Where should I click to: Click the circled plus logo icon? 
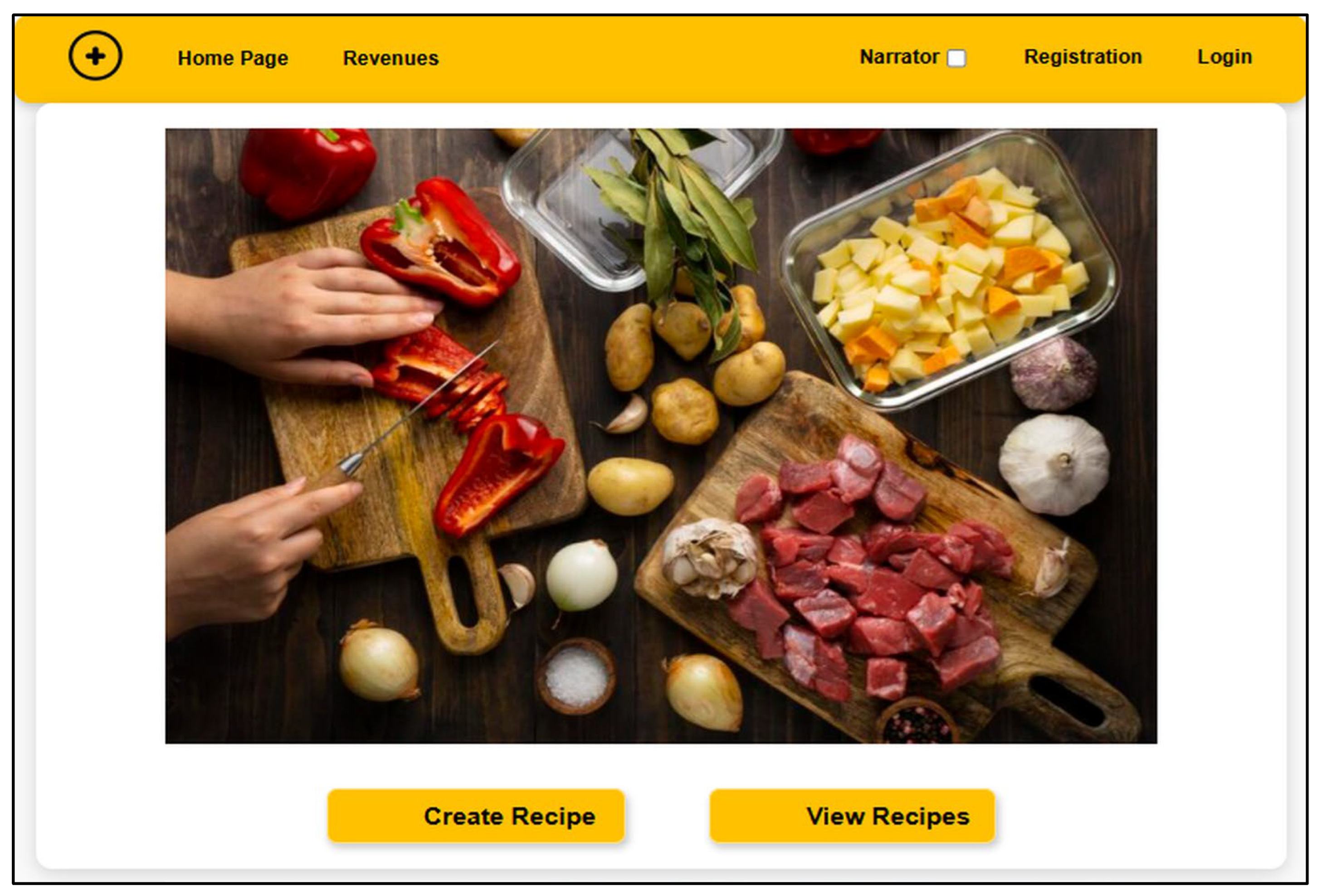coord(95,56)
